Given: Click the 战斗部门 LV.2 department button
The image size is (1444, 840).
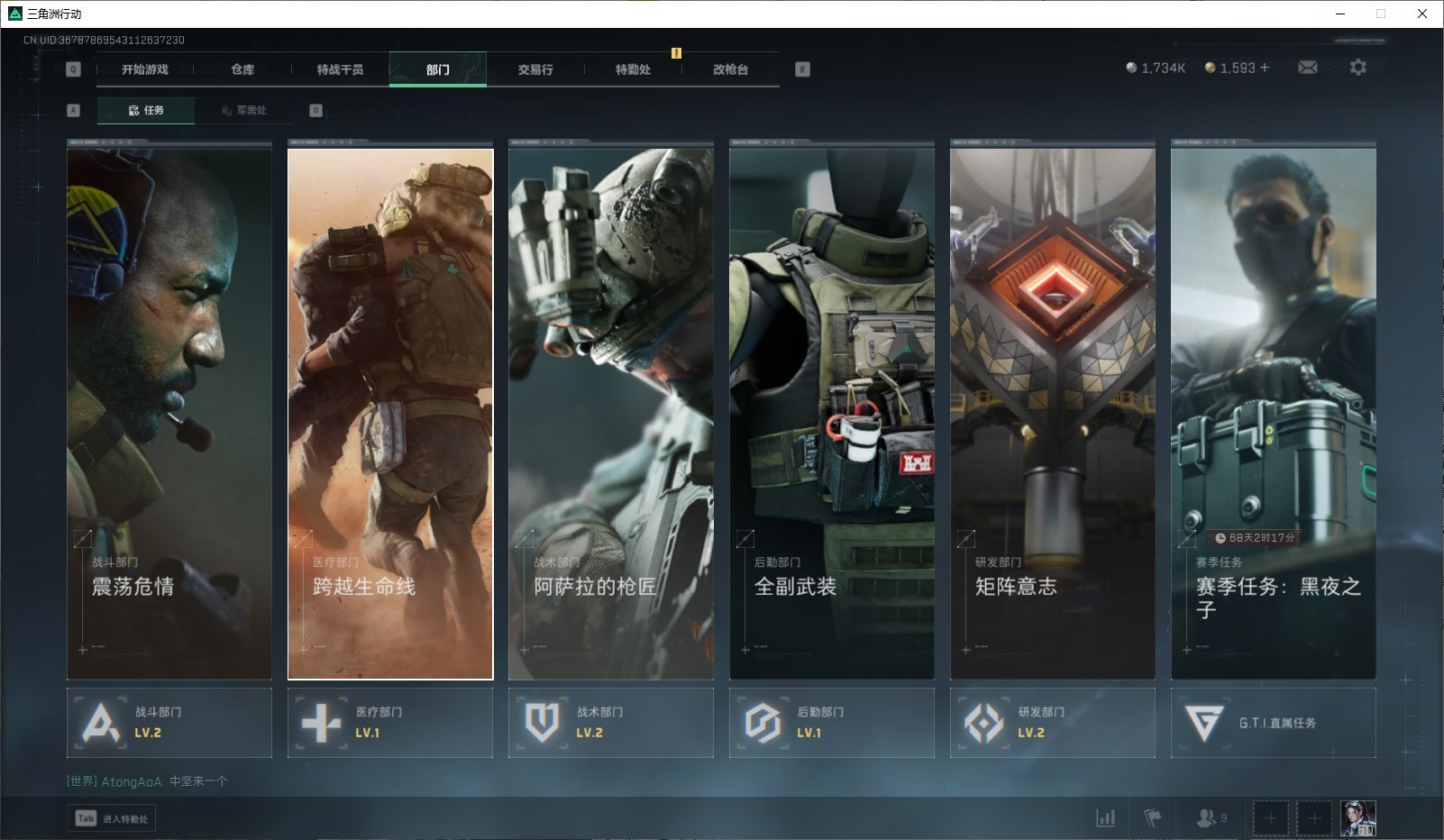Looking at the screenshot, I should pos(169,723).
